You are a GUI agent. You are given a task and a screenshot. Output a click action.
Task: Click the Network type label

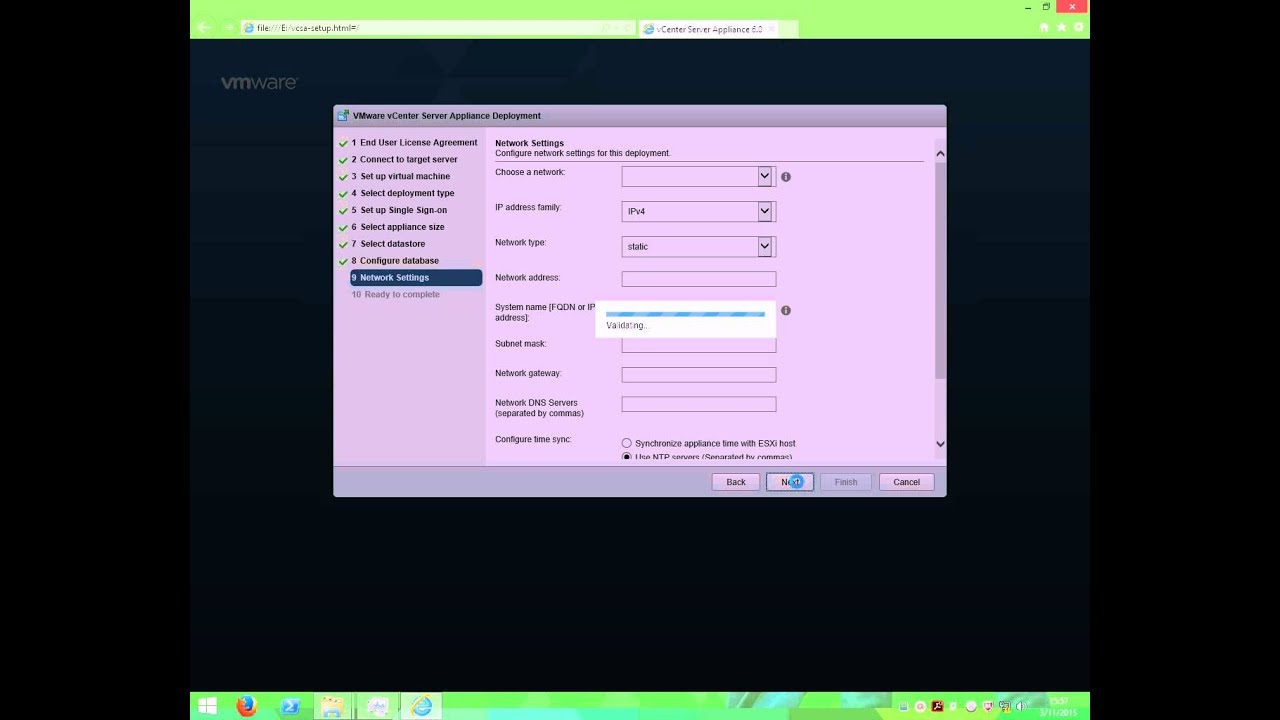[x=520, y=242]
